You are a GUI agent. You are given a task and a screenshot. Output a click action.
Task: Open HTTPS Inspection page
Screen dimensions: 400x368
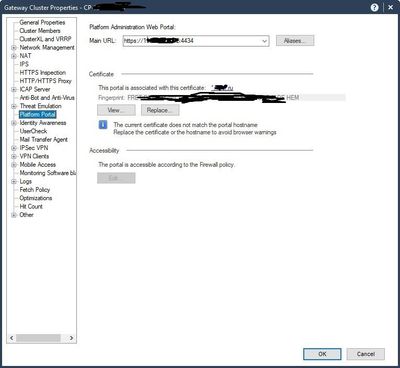point(43,73)
